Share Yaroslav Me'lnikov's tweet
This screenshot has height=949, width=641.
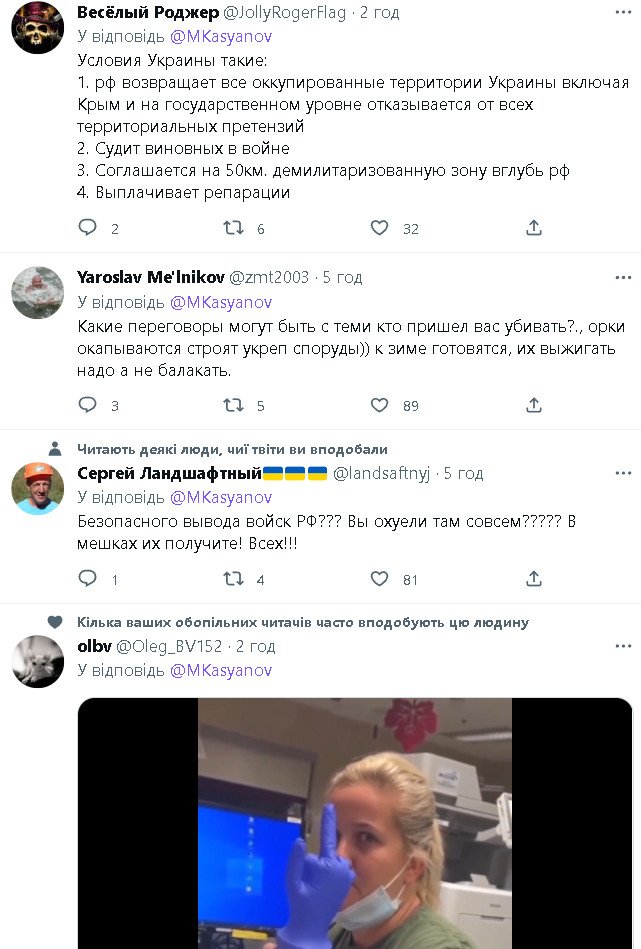(533, 404)
